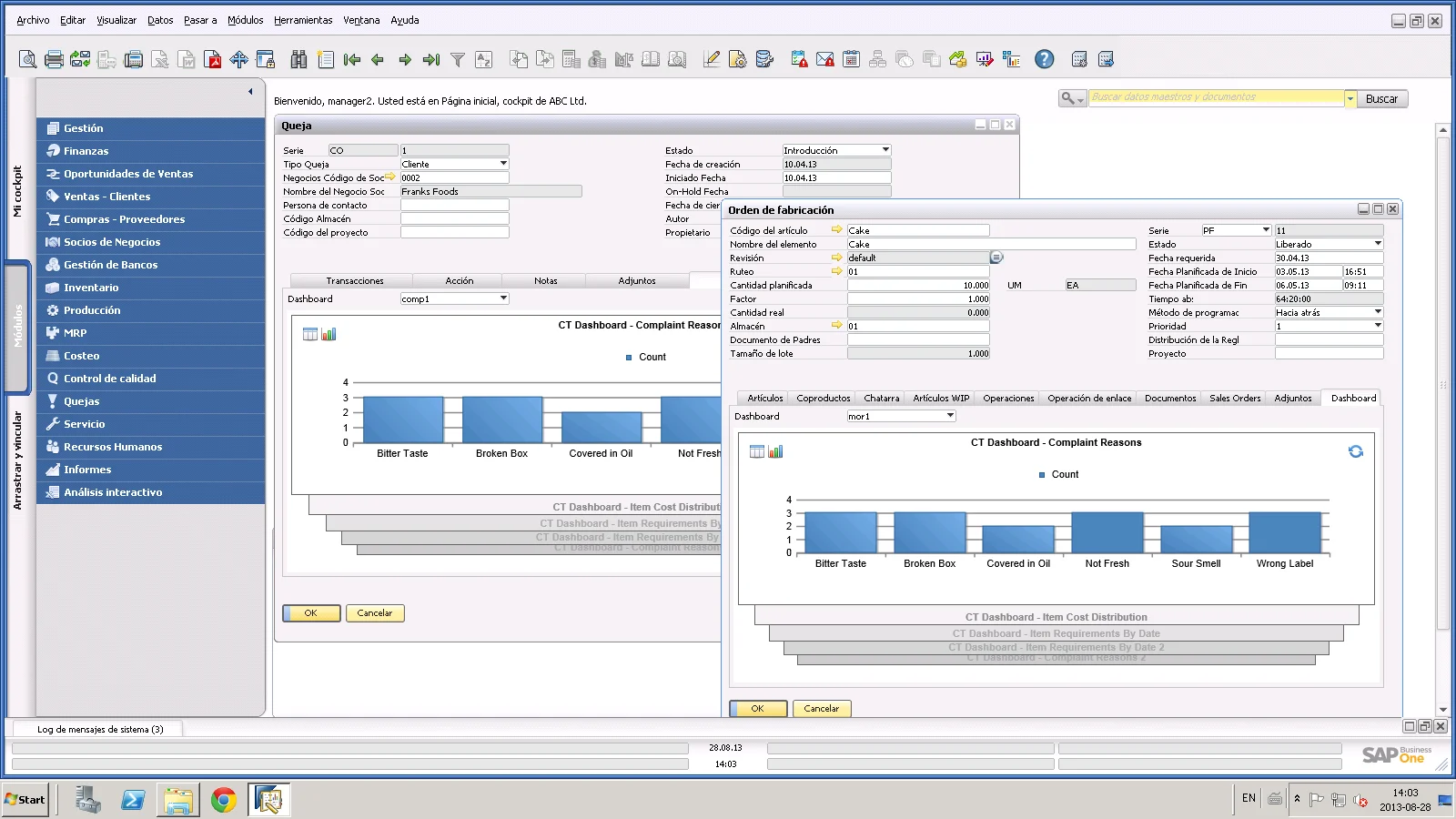Expand the mor1 Dashboard dropdown

950,416
